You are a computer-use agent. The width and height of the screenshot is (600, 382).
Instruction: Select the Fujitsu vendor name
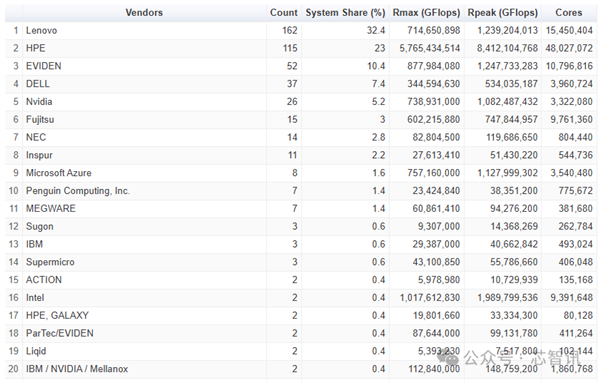click(40, 119)
